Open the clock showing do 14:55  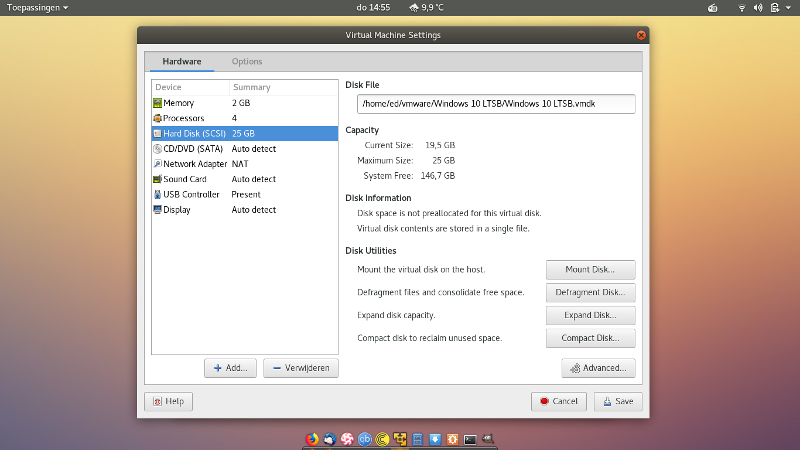click(373, 8)
